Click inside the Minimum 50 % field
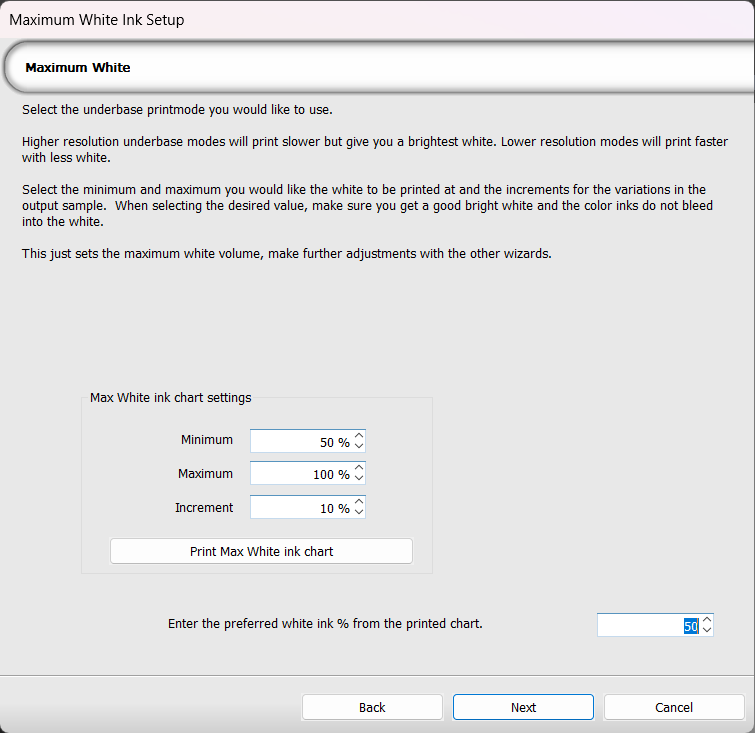The width and height of the screenshot is (755, 733). tap(300, 442)
